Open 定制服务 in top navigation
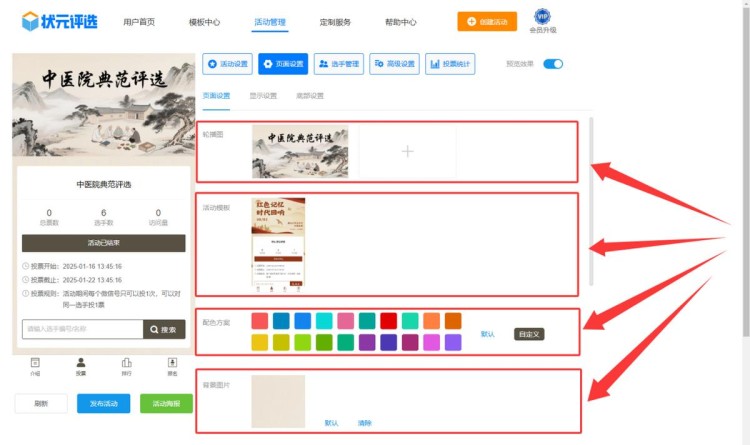The height and width of the screenshot is (445, 750). 335,21
